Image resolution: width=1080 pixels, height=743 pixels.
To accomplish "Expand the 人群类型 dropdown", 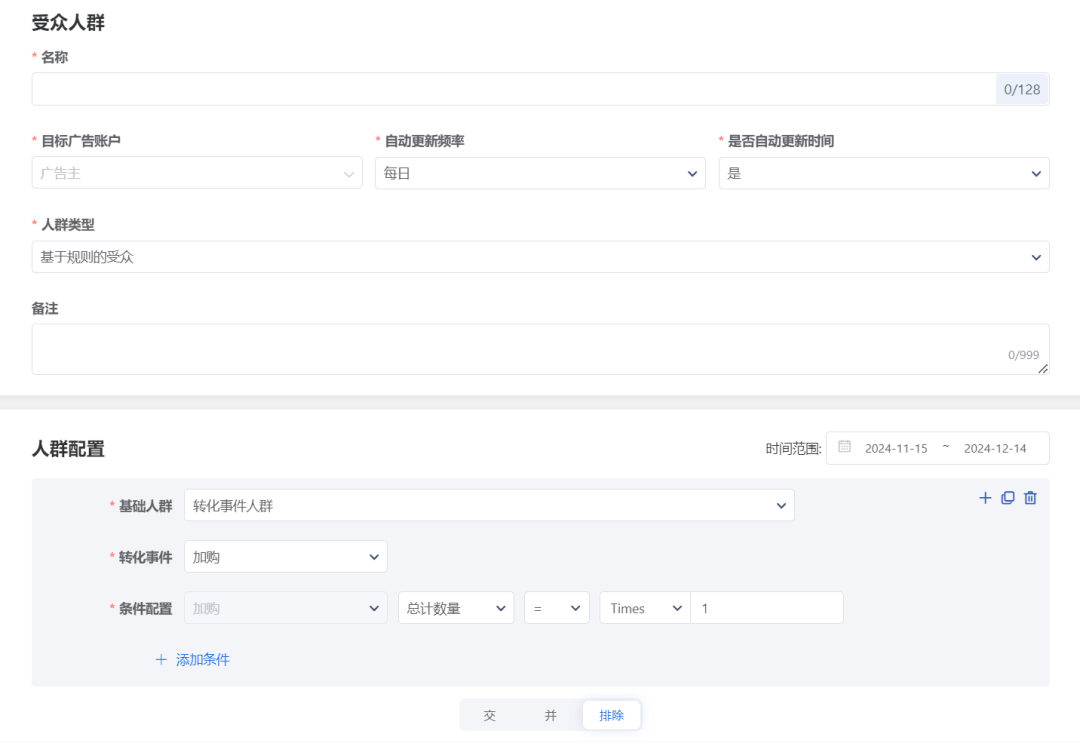I will [x=540, y=257].
